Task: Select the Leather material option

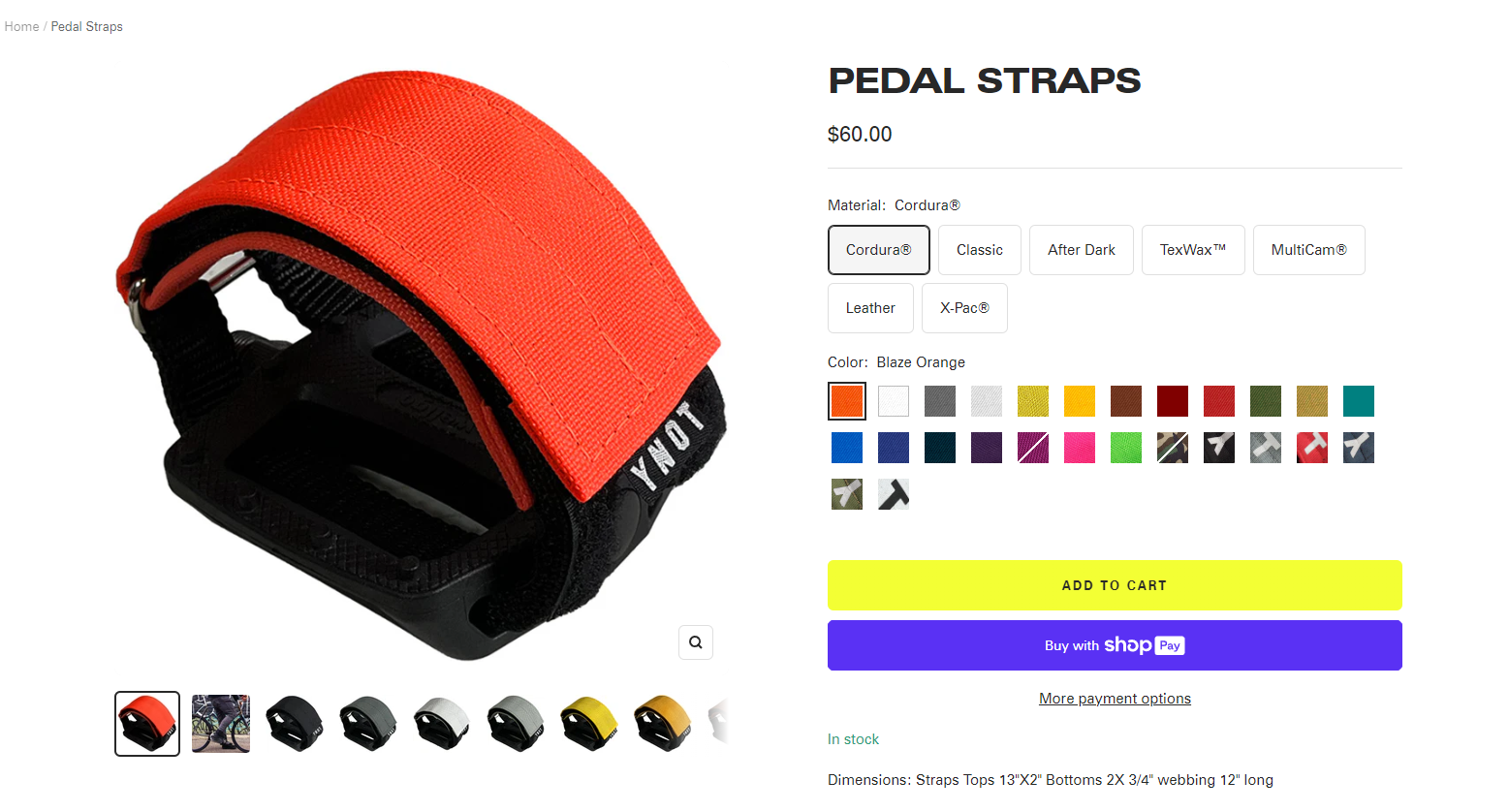Action: [x=870, y=308]
